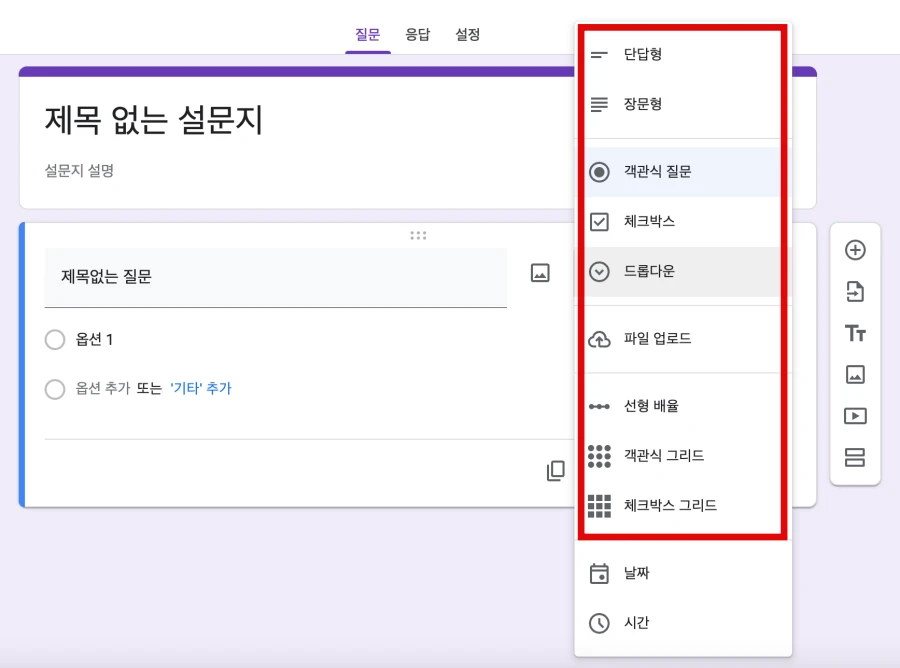Select the add title and description icon
900x668 pixels.
[855, 334]
